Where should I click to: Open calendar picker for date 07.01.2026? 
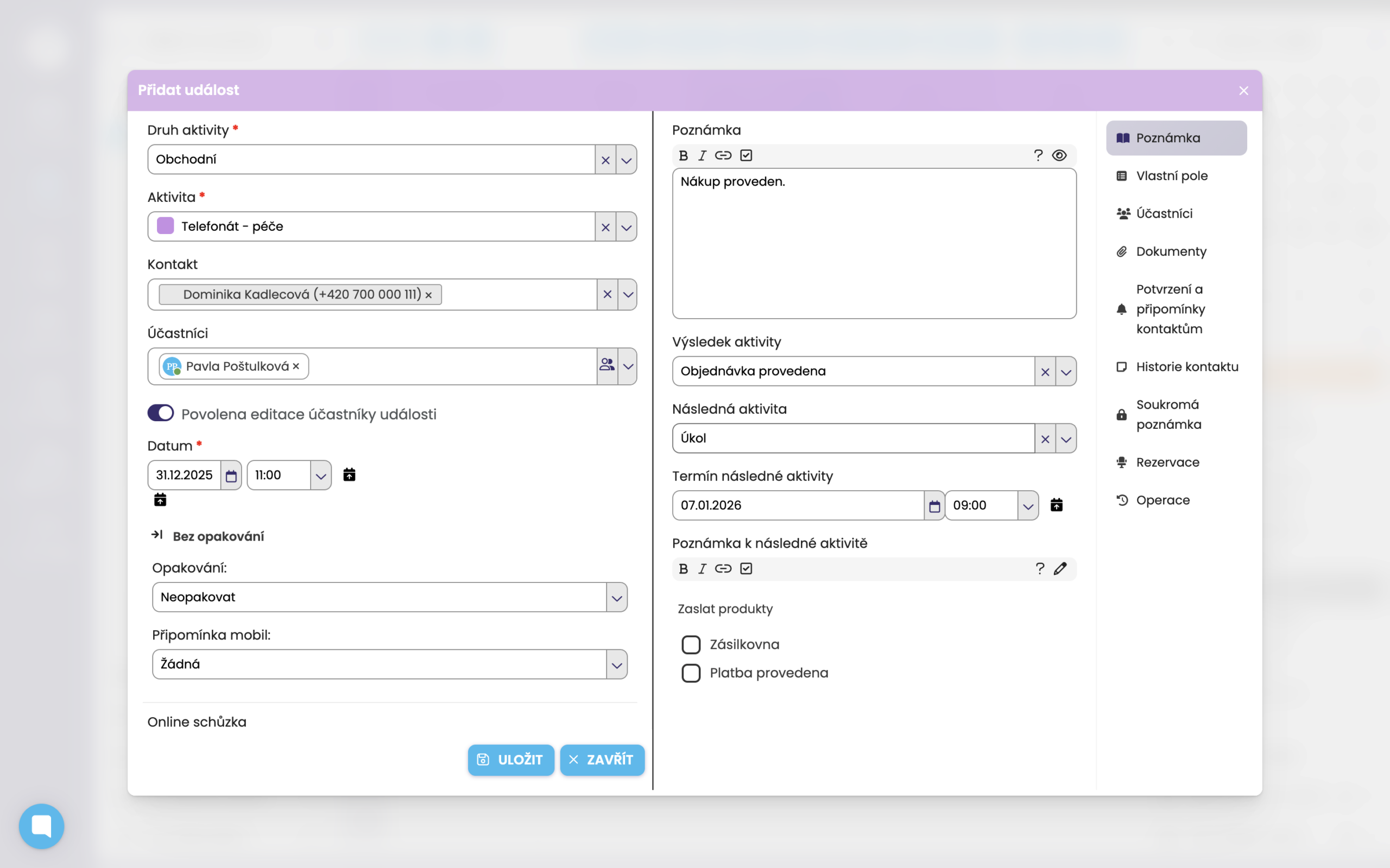tap(934, 506)
